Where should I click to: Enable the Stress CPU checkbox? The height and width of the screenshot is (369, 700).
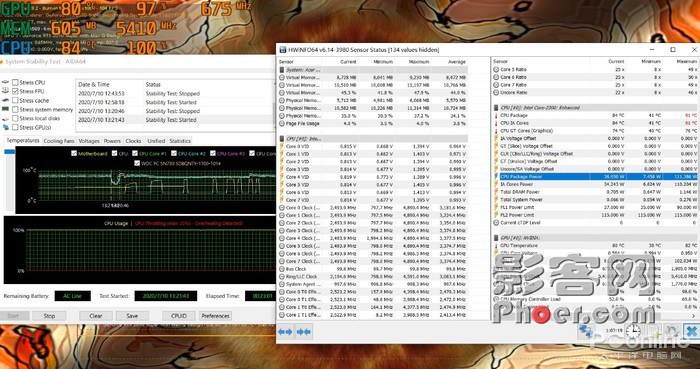click(x=15, y=82)
